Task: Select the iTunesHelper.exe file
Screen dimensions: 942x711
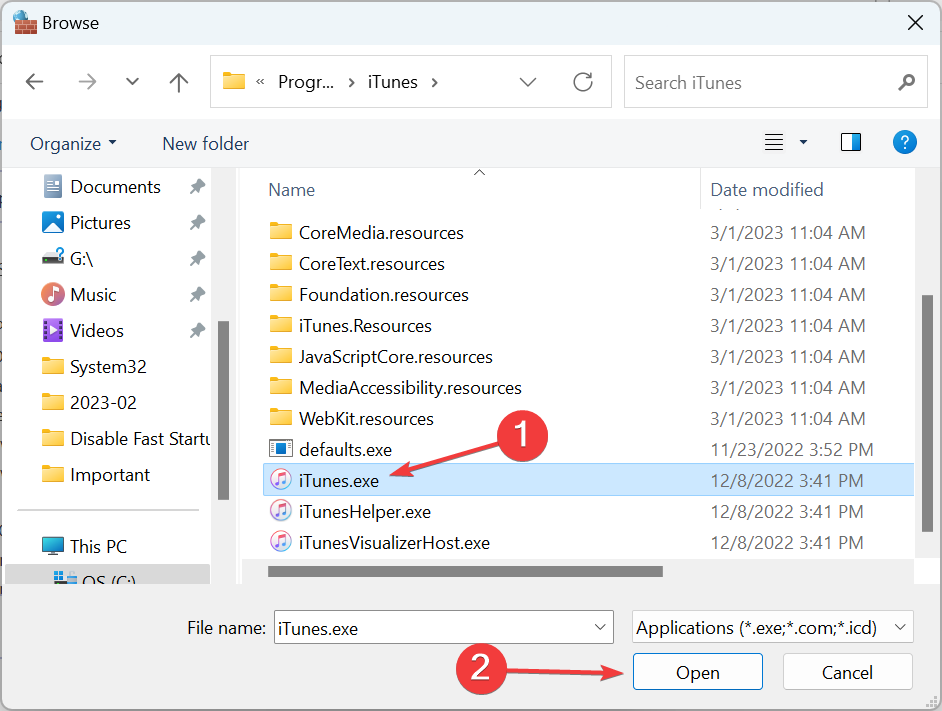Action: coord(365,512)
